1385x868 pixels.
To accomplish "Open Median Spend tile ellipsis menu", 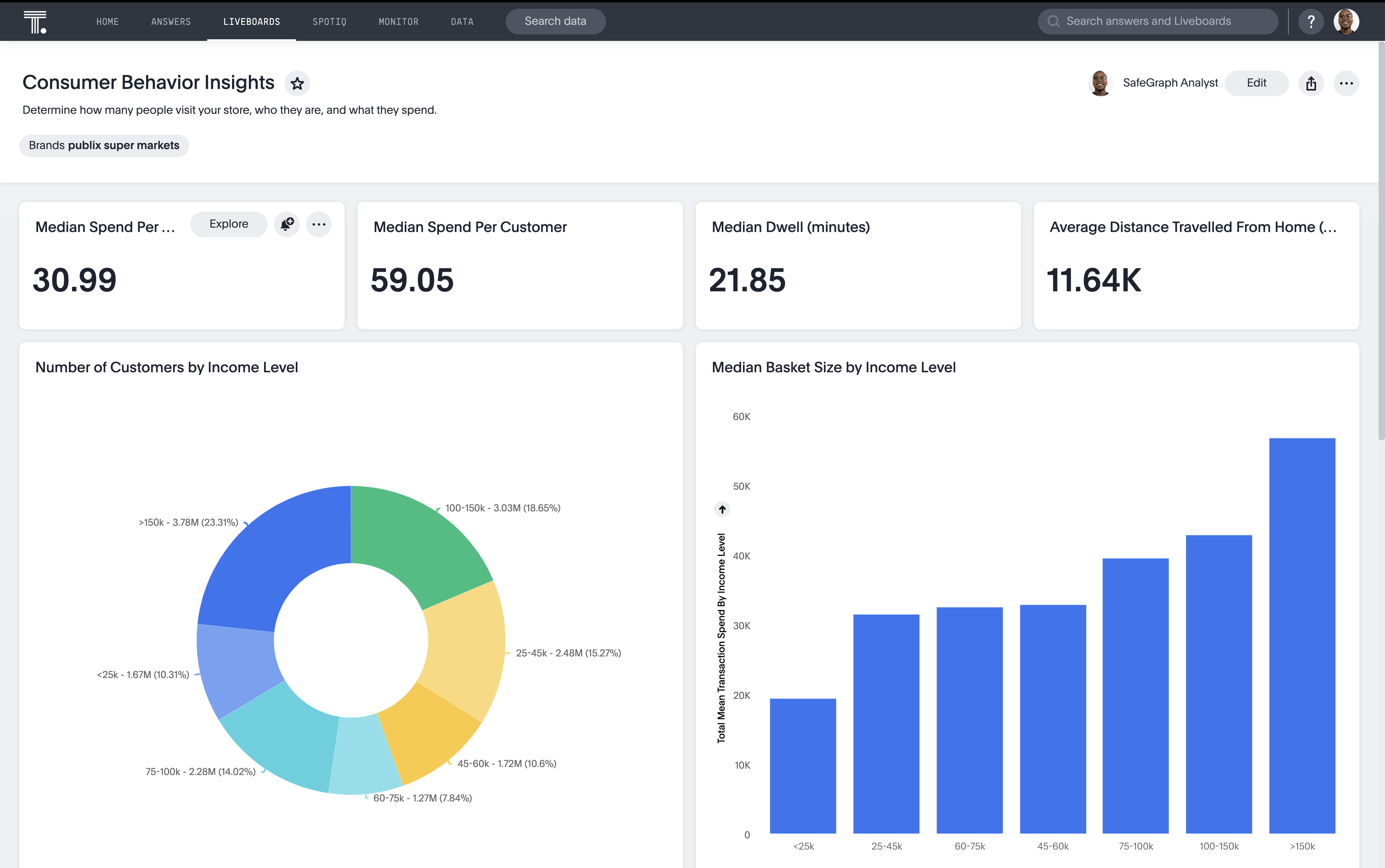I will pyautogui.click(x=319, y=224).
